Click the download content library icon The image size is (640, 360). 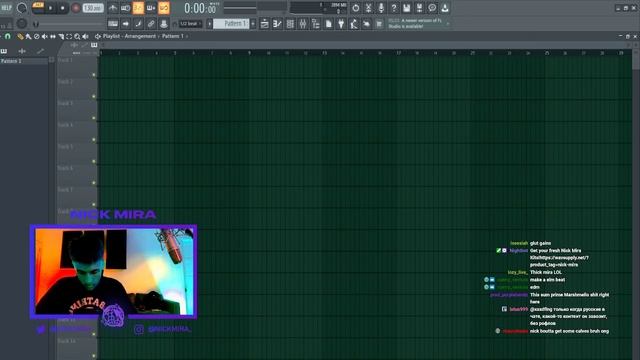pyautogui.click(x=444, y=8)
